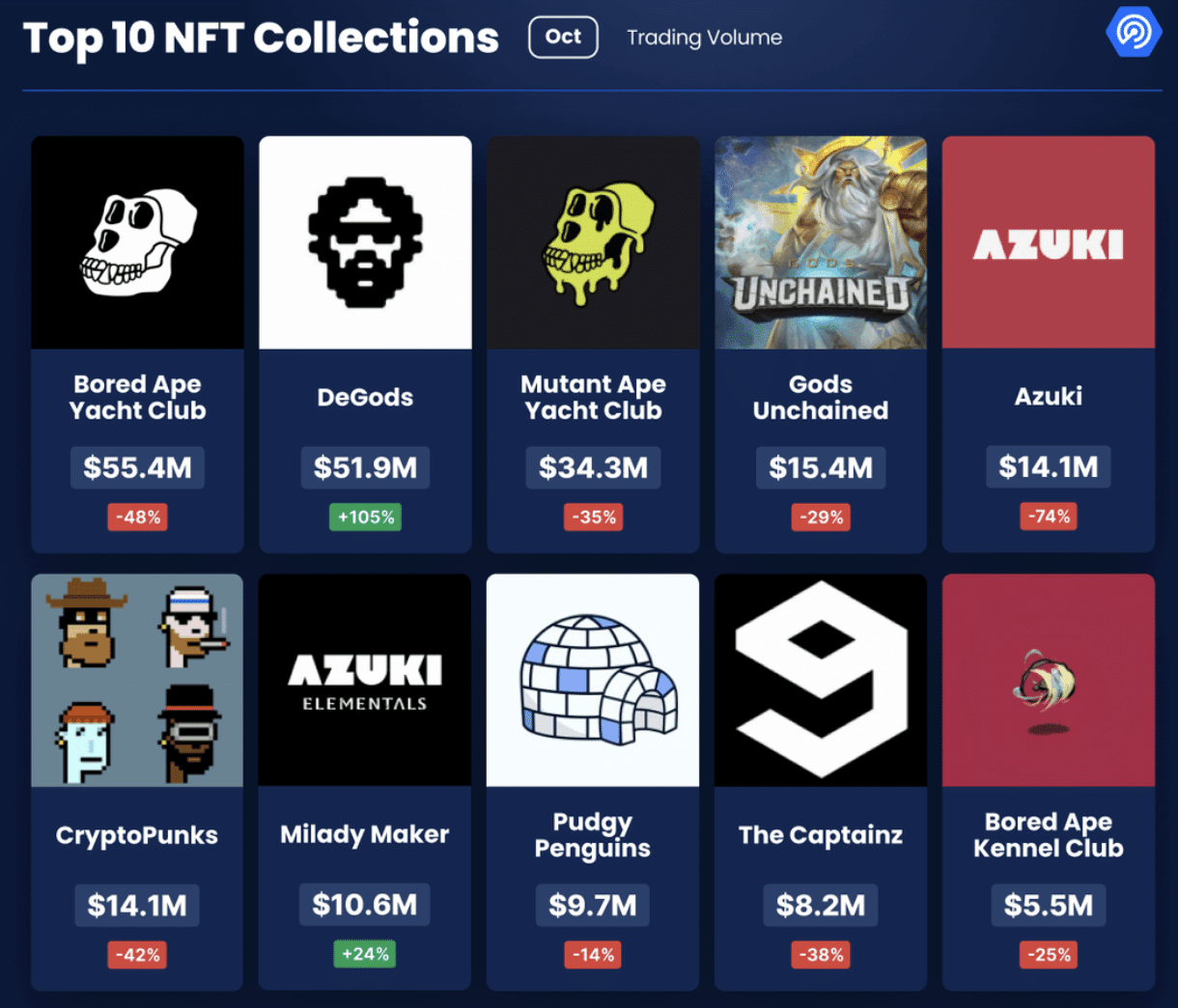Viewport: 1178px width, 1008px height.
Task: Click the Top 10 NFT Collections heading
Action: (261, 39)
